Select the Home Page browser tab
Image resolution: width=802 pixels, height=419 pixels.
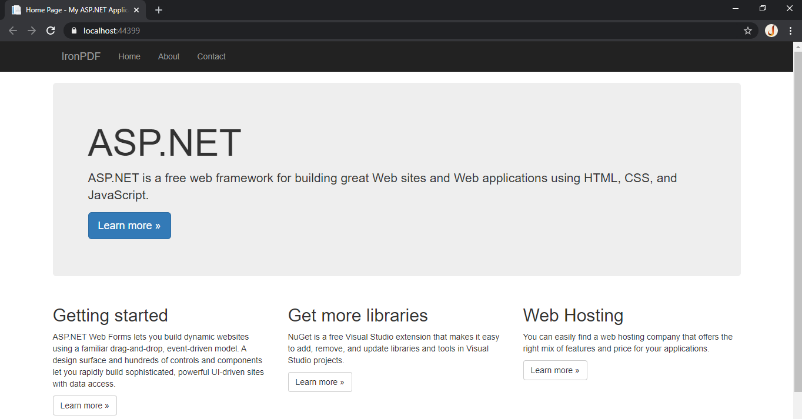point(76,10)
